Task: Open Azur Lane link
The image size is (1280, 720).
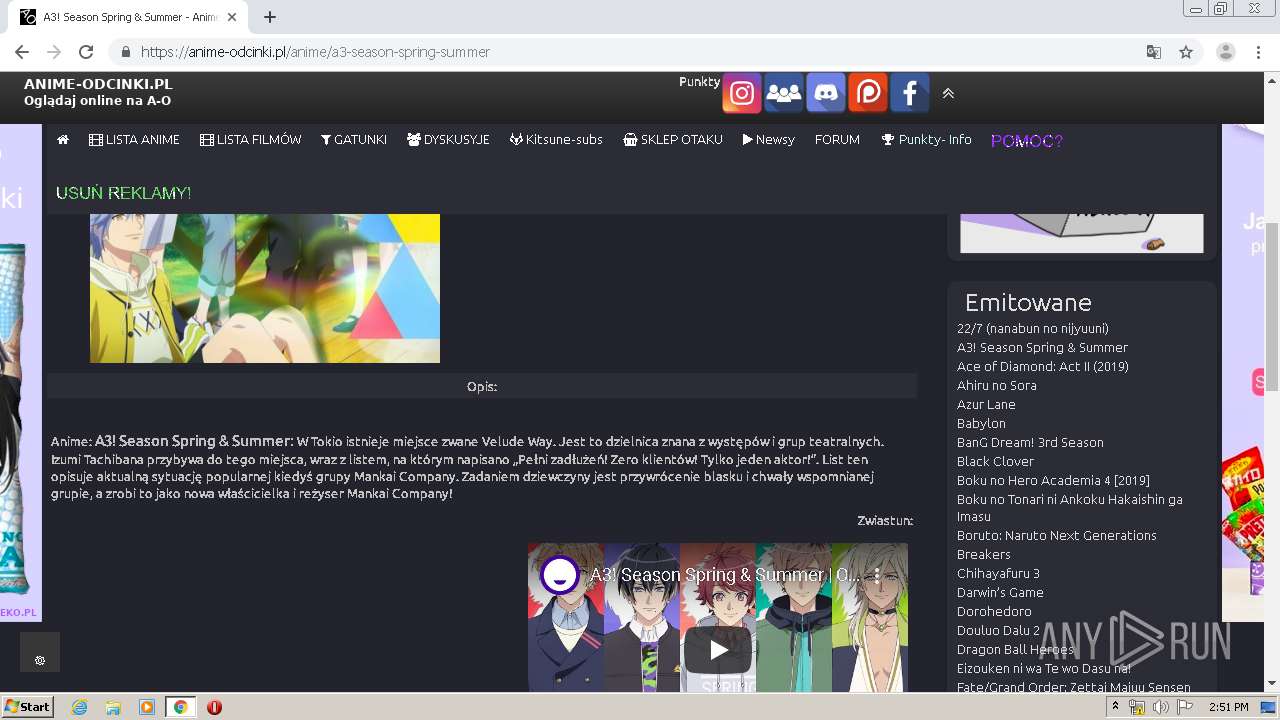Action: 986,404
